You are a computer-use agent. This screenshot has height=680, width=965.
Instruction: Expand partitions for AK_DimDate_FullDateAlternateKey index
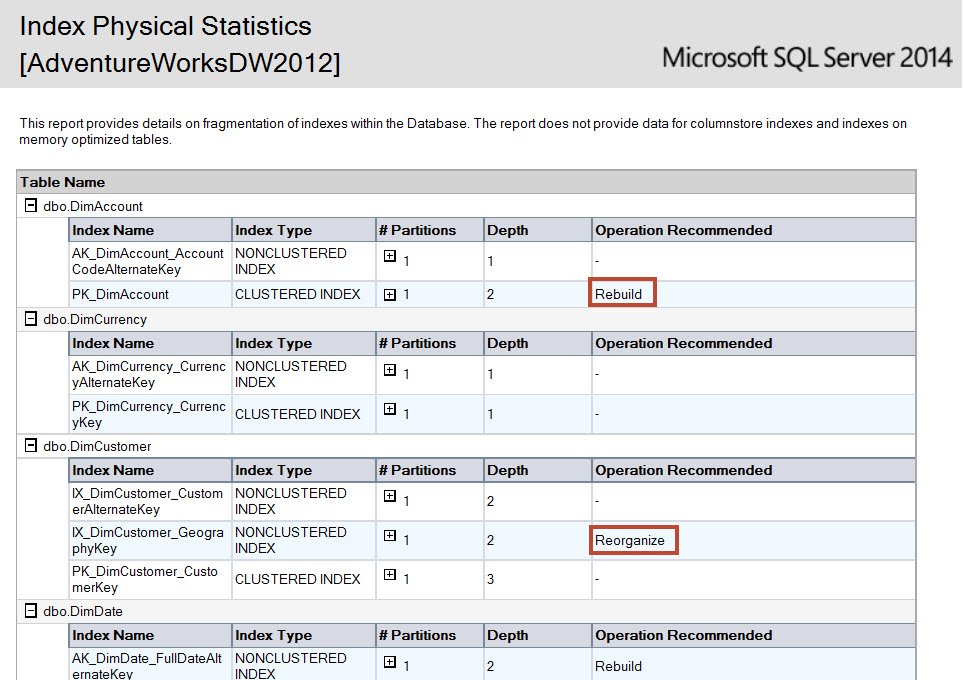[390, 662]
